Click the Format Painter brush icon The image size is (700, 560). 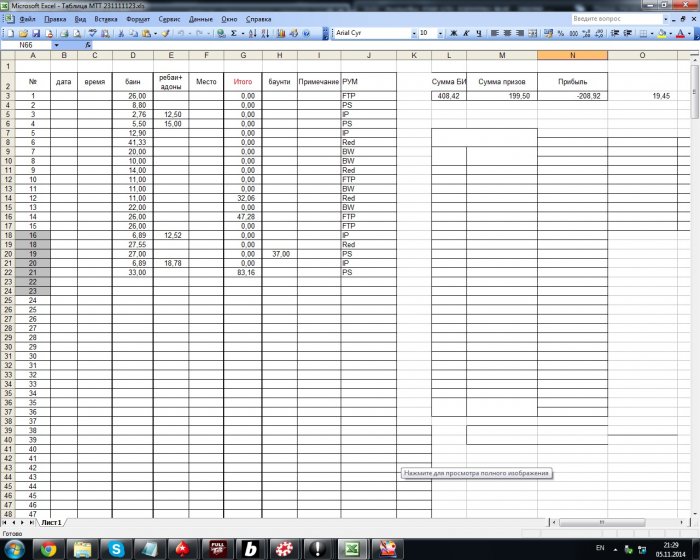[x=166, y=33]
